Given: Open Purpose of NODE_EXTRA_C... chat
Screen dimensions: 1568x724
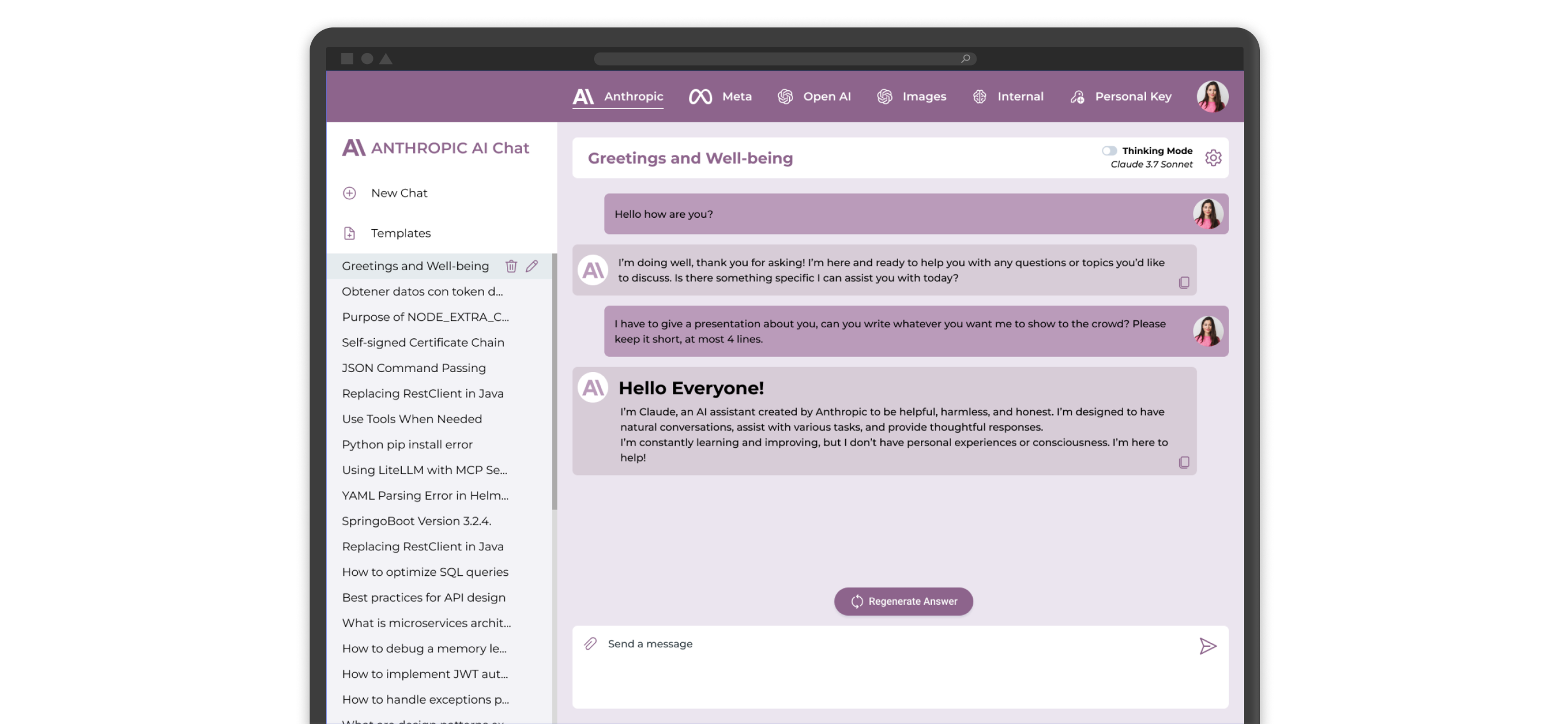Looking at the screenshot, I should coord(425,317).
